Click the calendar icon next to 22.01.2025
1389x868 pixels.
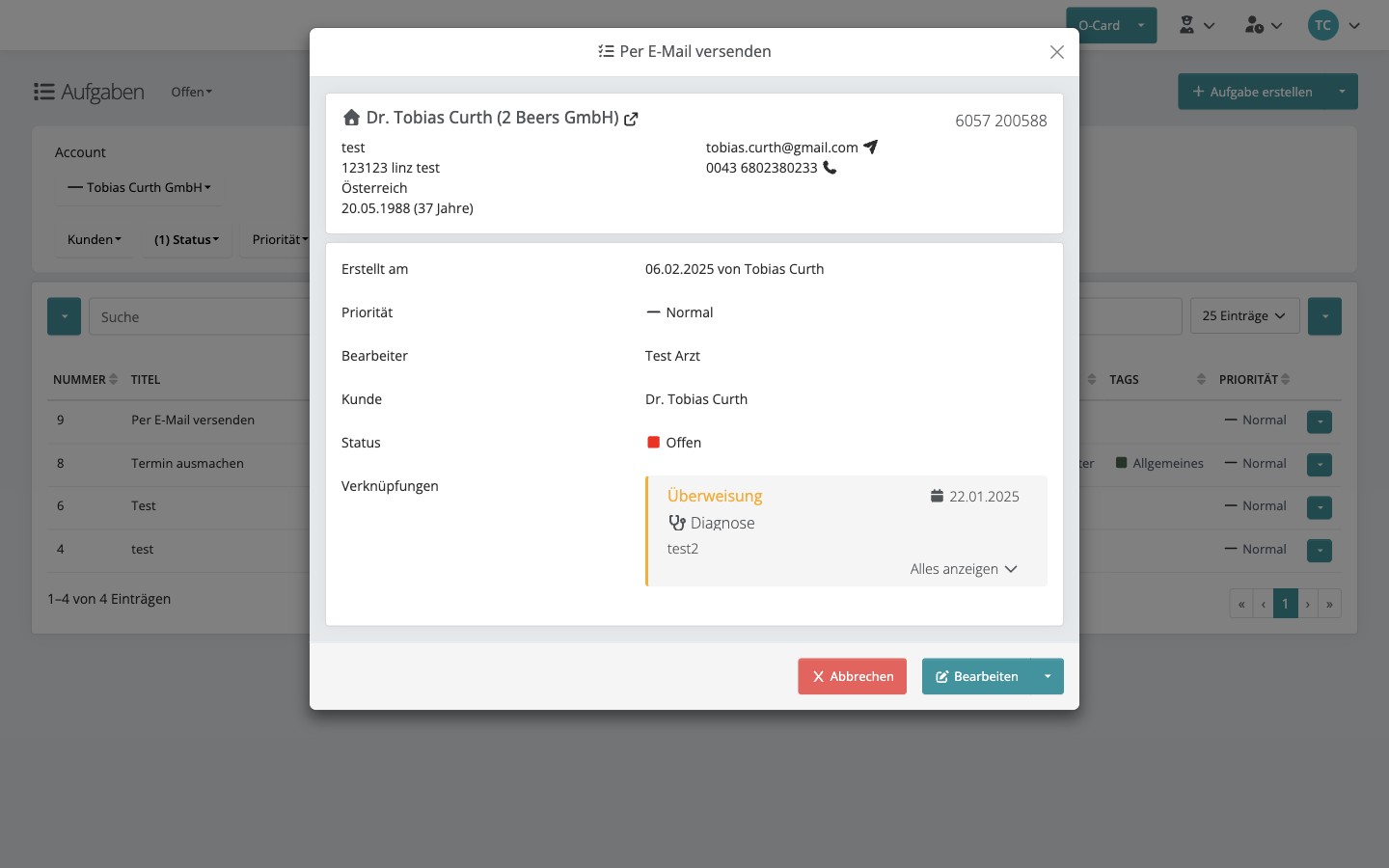click(937, 496)
